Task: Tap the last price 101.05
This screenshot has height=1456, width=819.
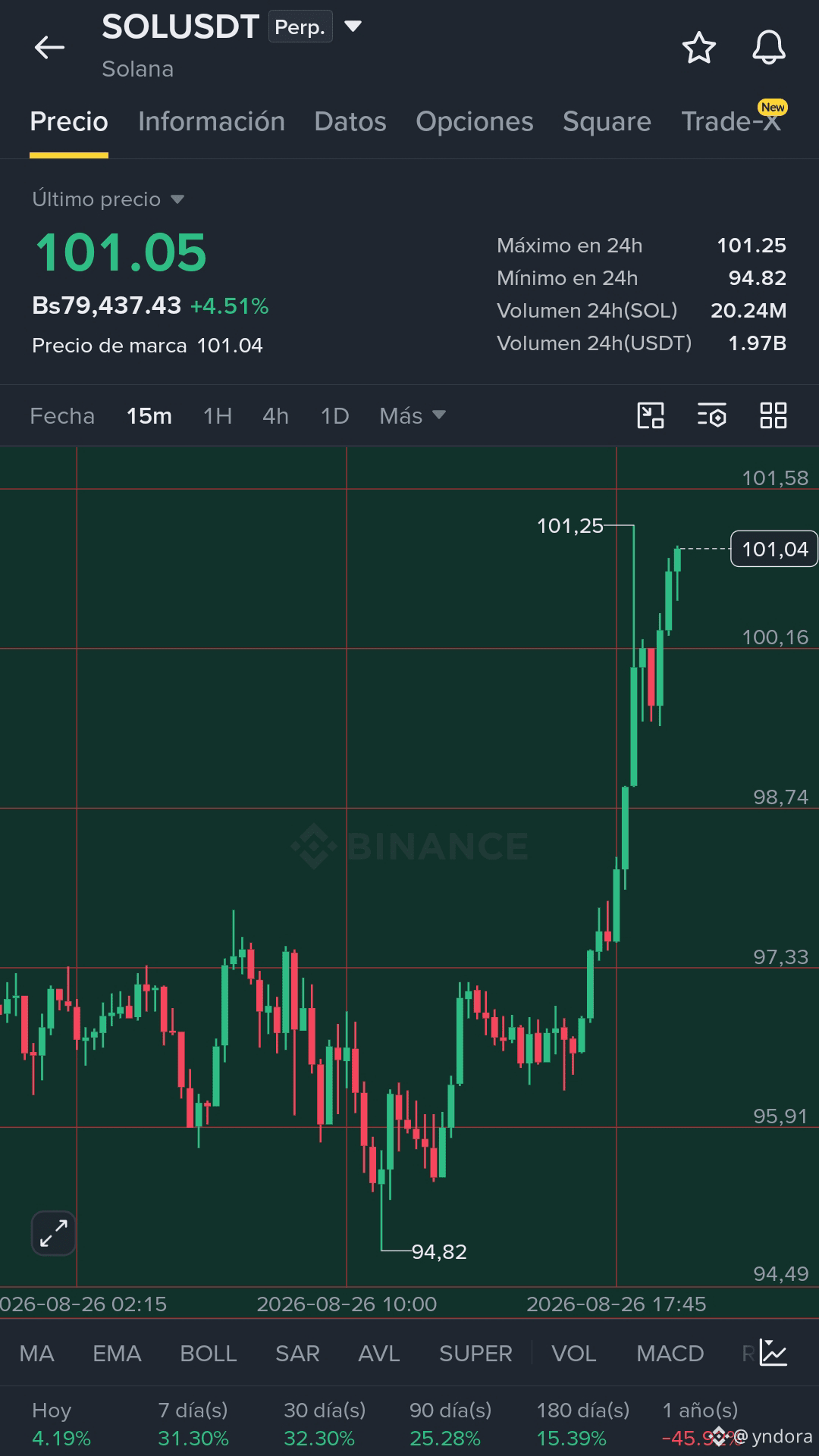Action: coord(121,252)
